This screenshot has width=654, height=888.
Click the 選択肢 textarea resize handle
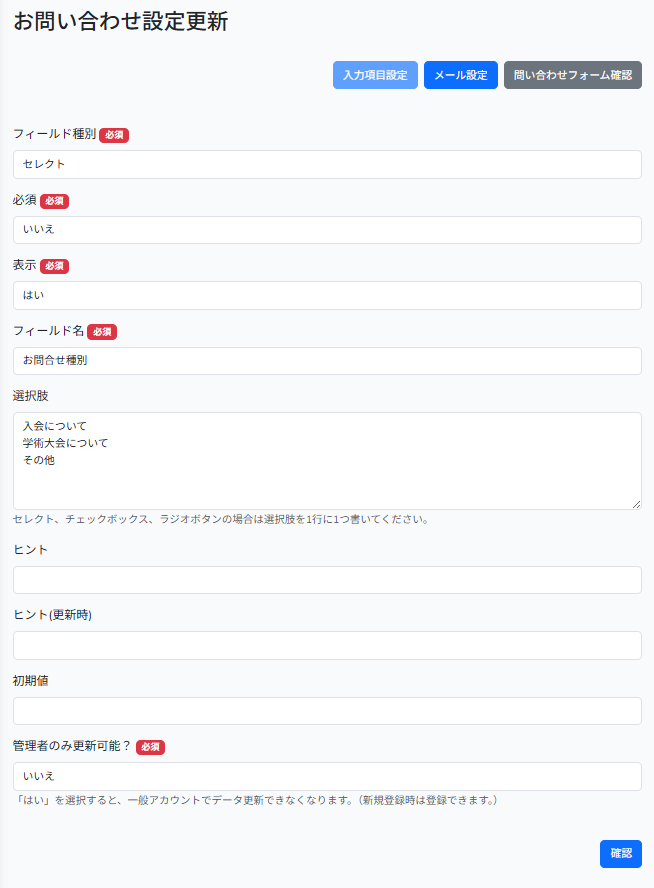pos(635,503)
